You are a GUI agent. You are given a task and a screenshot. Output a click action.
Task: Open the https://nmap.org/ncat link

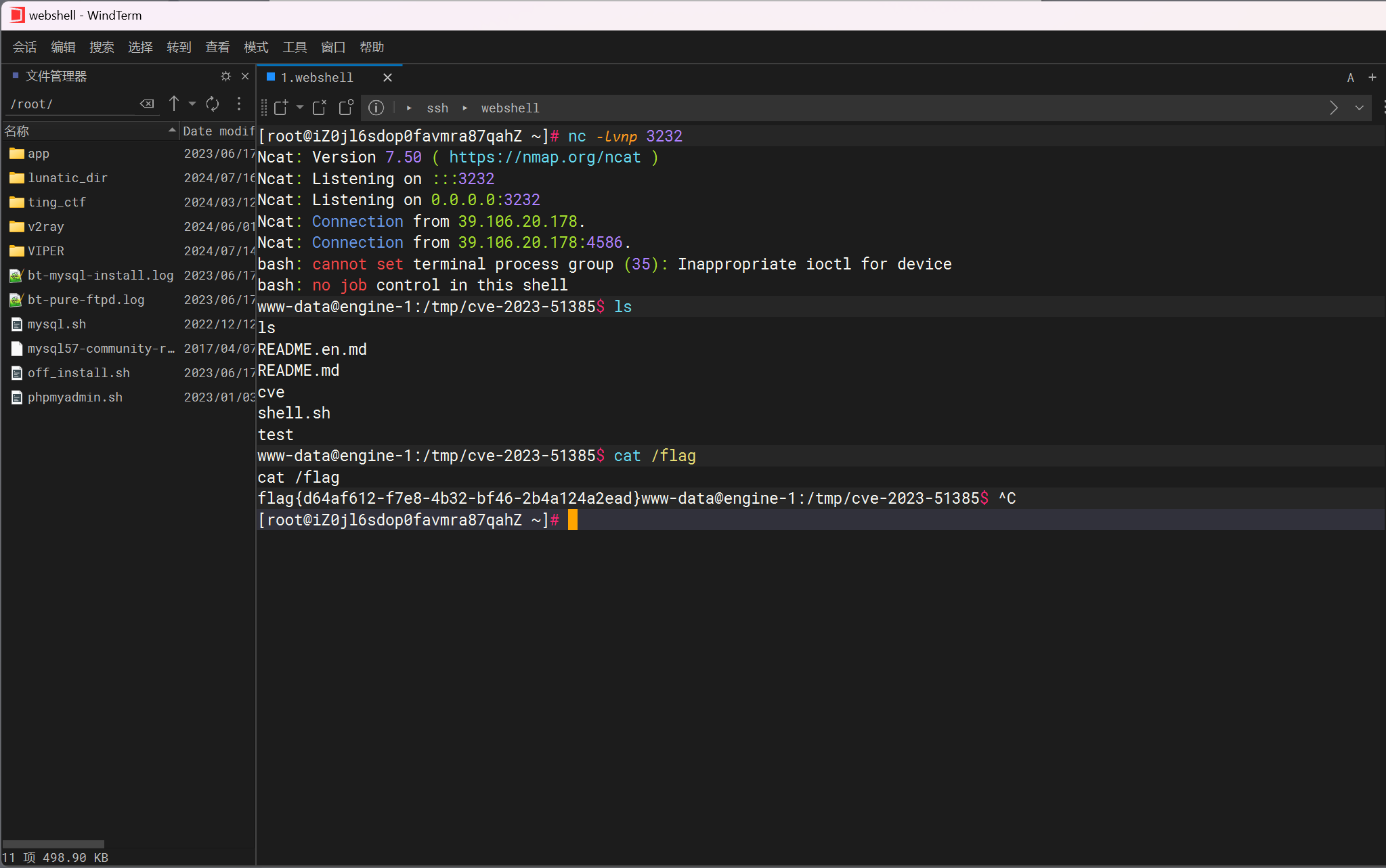pyautogui.click(x=544, y=157)
